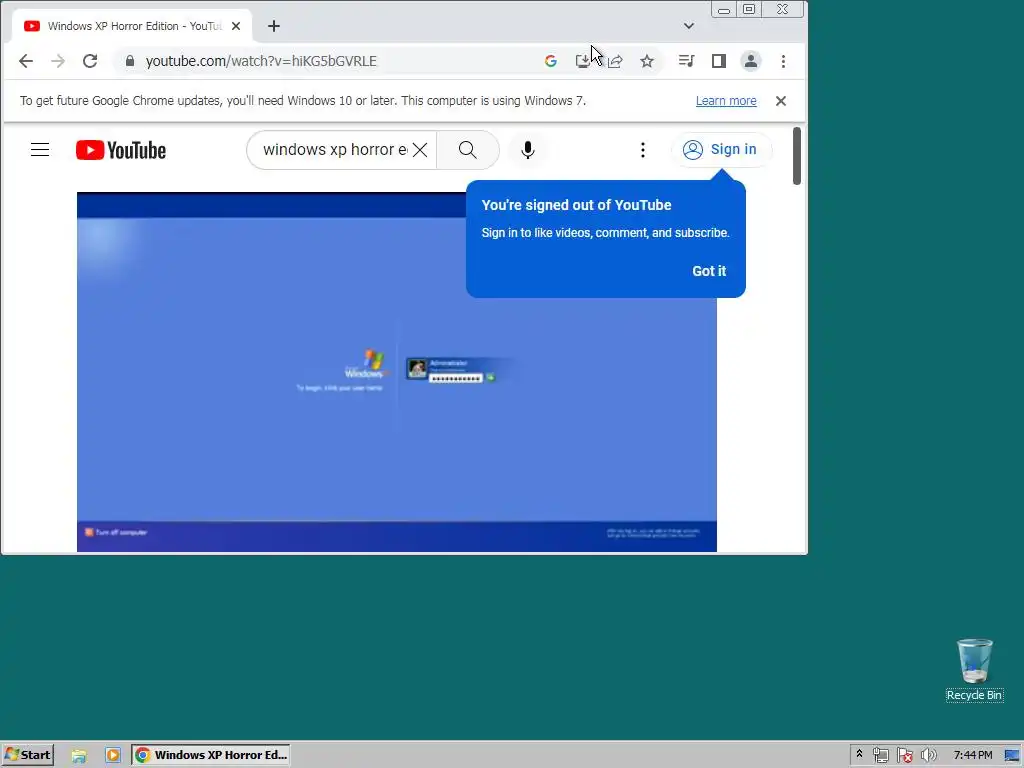Dismiss tooltip with Got it

pos(709,271)
